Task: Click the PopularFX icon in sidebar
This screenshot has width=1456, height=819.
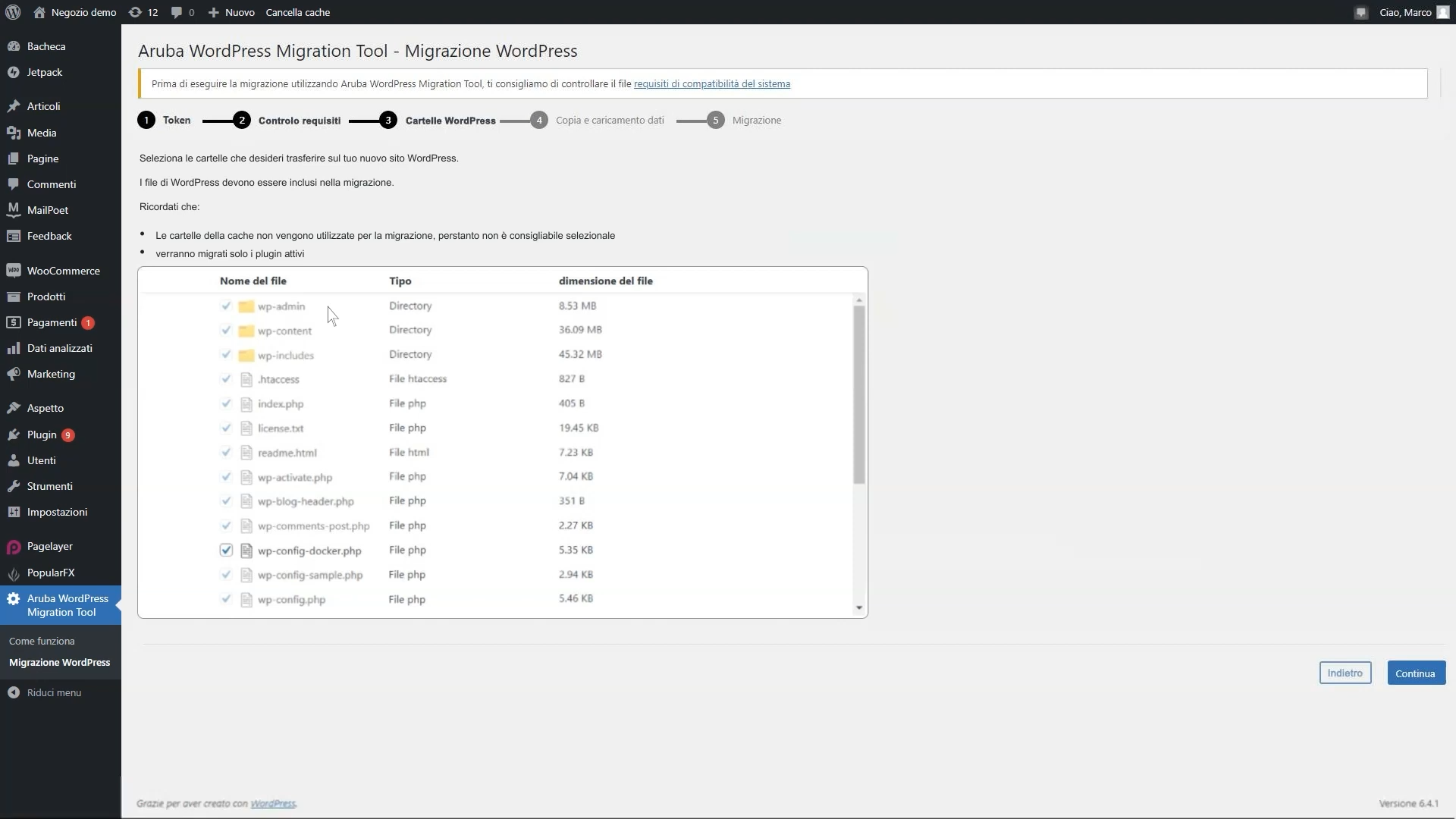Action: pyautogui.click(x=14, y=573)
